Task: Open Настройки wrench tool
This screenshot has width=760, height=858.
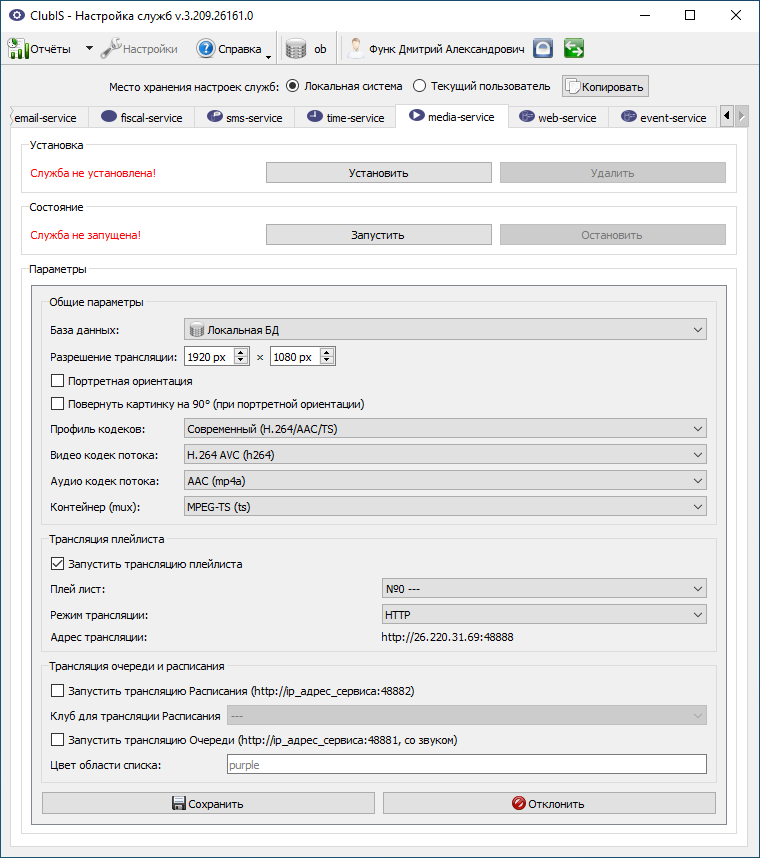Action: (x=111, y=49)
